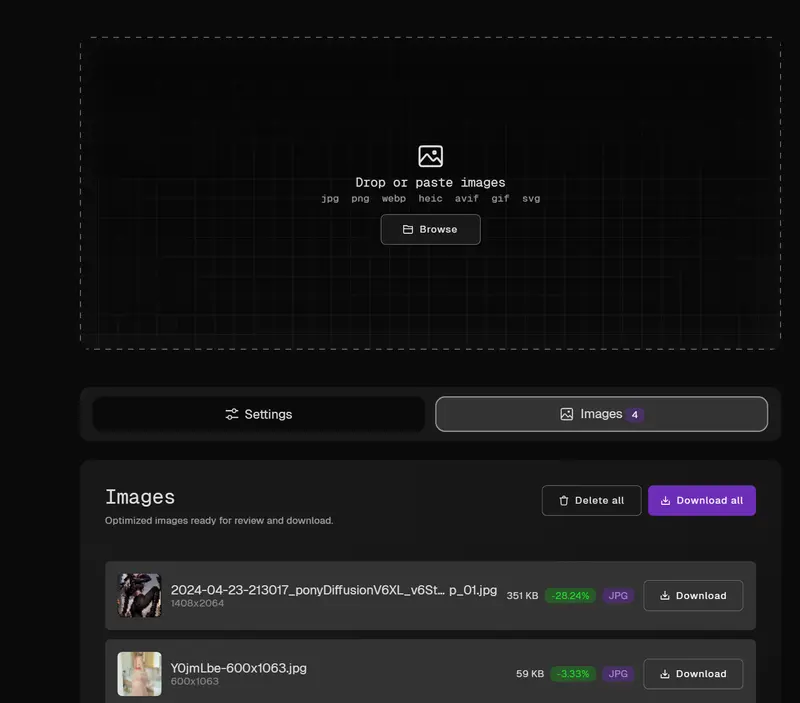
Task: Click the 'Drop or paste images' text
Action: tap(430, 183)
